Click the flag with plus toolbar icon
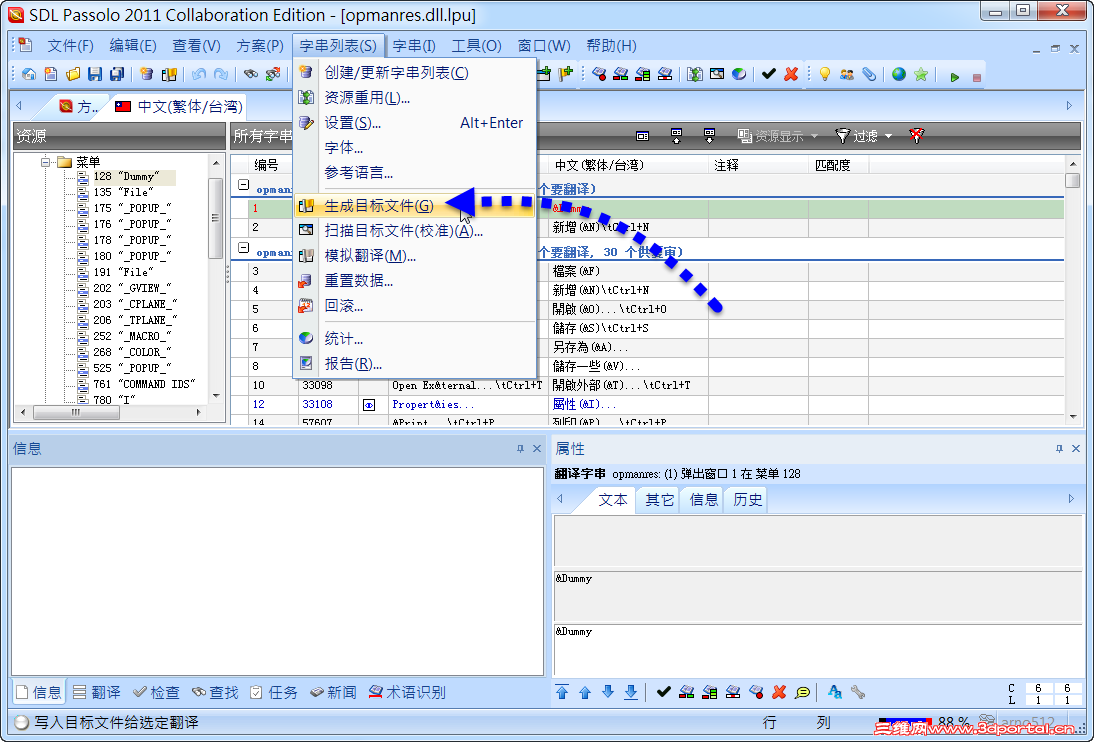 [566, 74]
